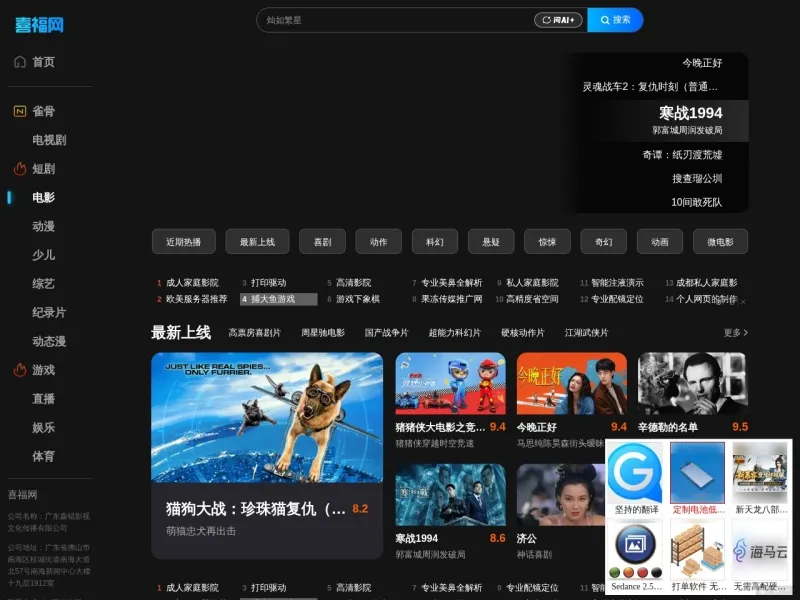Image resolution: width=800 pixels, height=600 pixels.
Task: Choose 奇谭：纸刃渡荒墟 in banner list
Action: click(682, 155)
